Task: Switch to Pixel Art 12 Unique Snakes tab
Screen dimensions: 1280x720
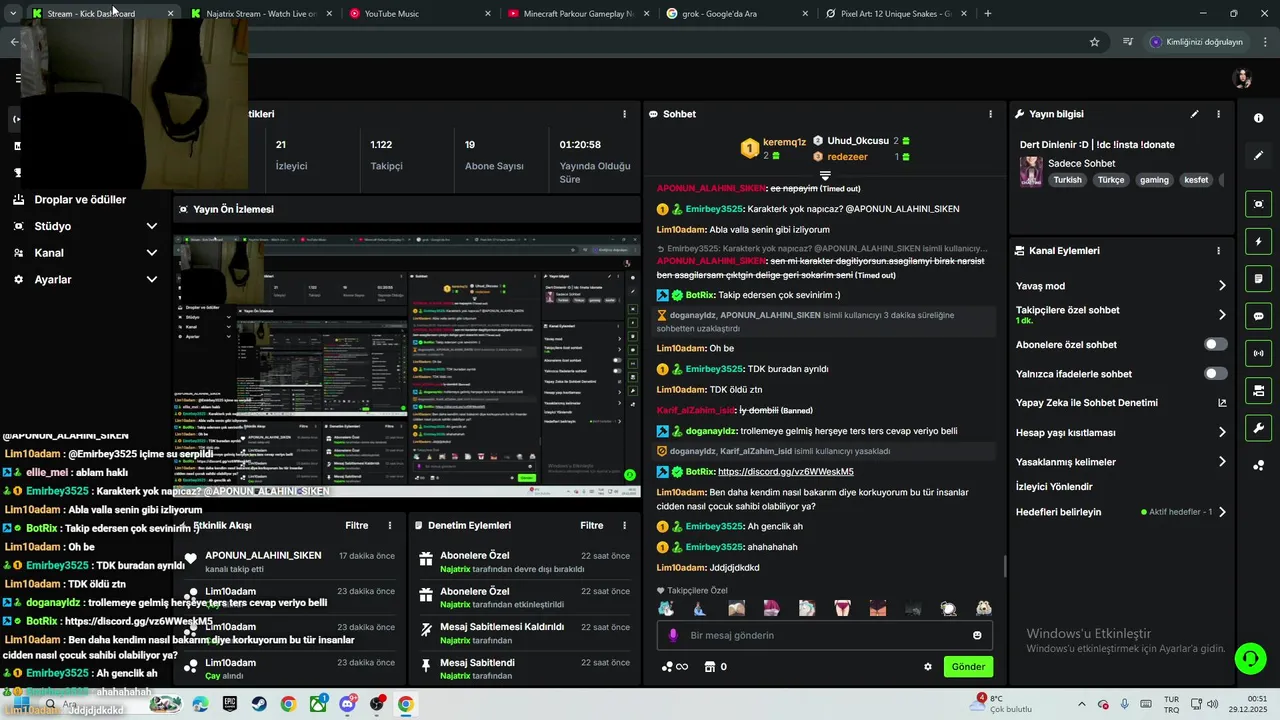Action: (897, 14)
